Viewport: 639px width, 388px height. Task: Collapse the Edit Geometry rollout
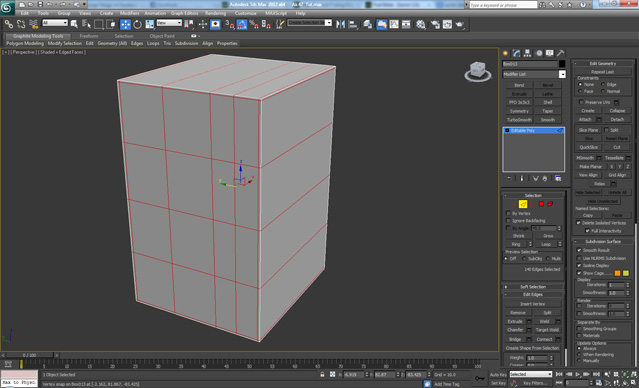(x=603, y=64)
